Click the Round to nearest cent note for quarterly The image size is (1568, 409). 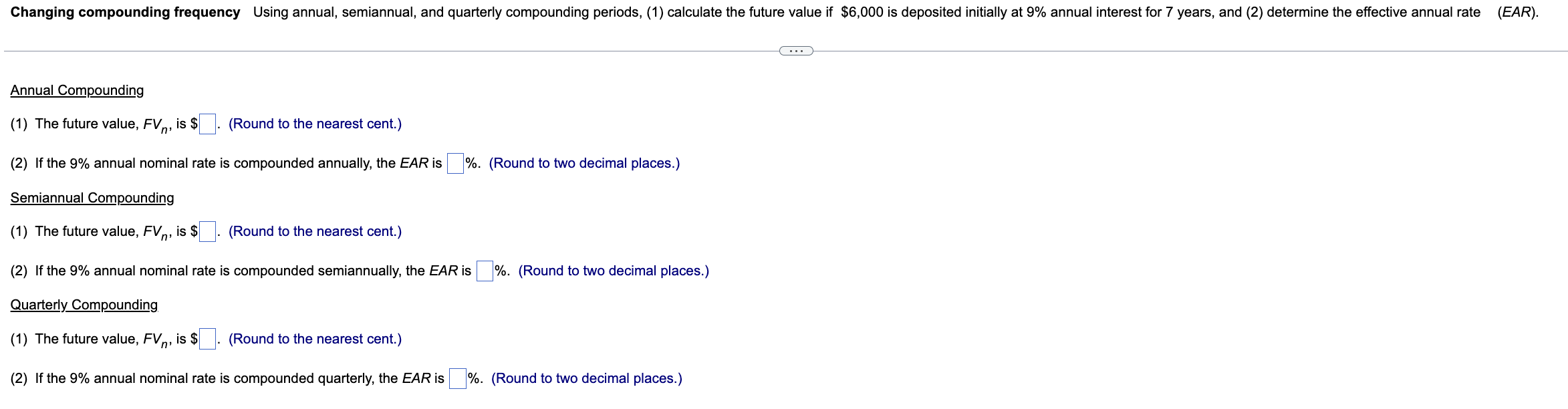coord(315,339)
